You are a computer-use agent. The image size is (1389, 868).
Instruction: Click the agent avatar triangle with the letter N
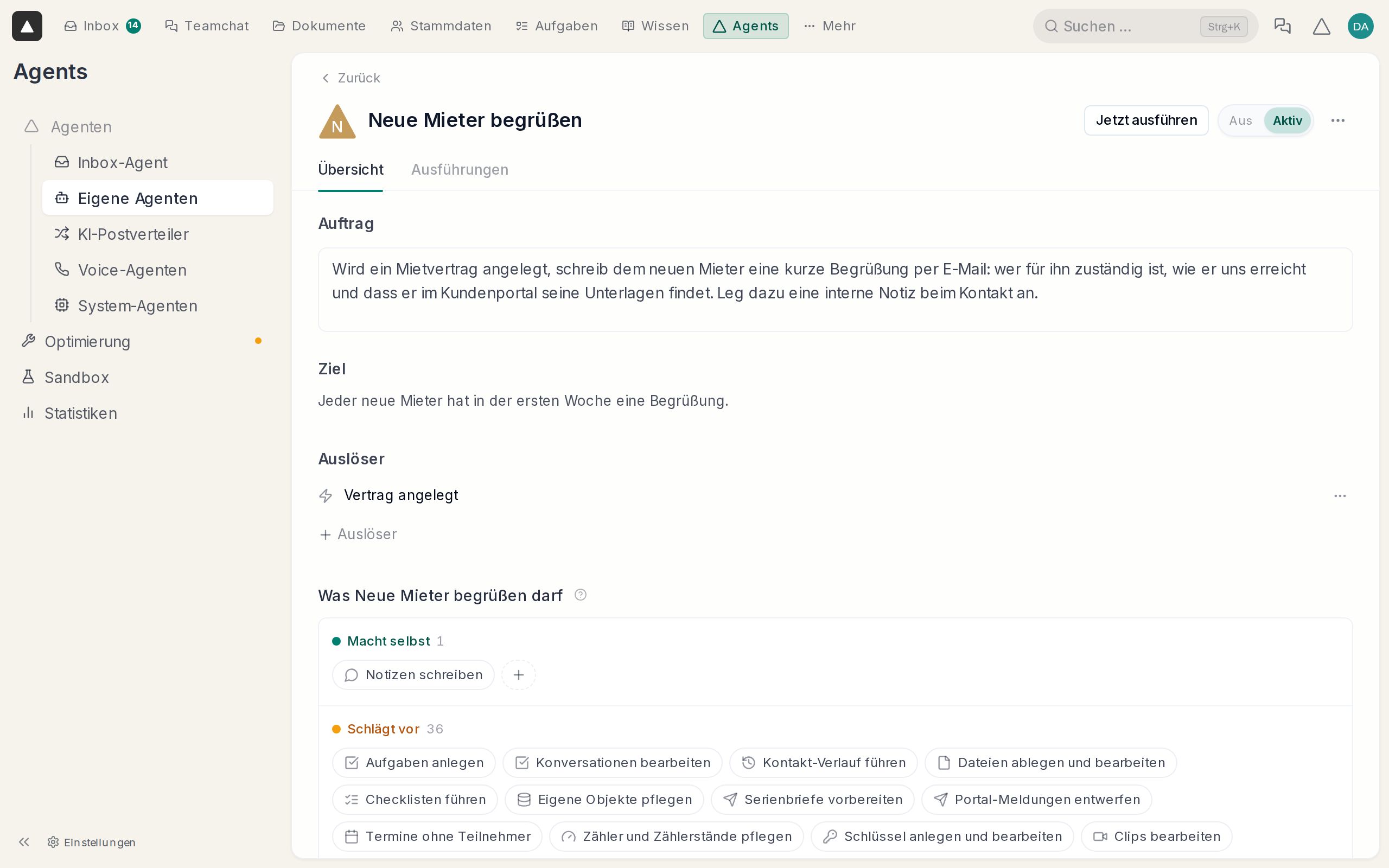click(337, 121)
